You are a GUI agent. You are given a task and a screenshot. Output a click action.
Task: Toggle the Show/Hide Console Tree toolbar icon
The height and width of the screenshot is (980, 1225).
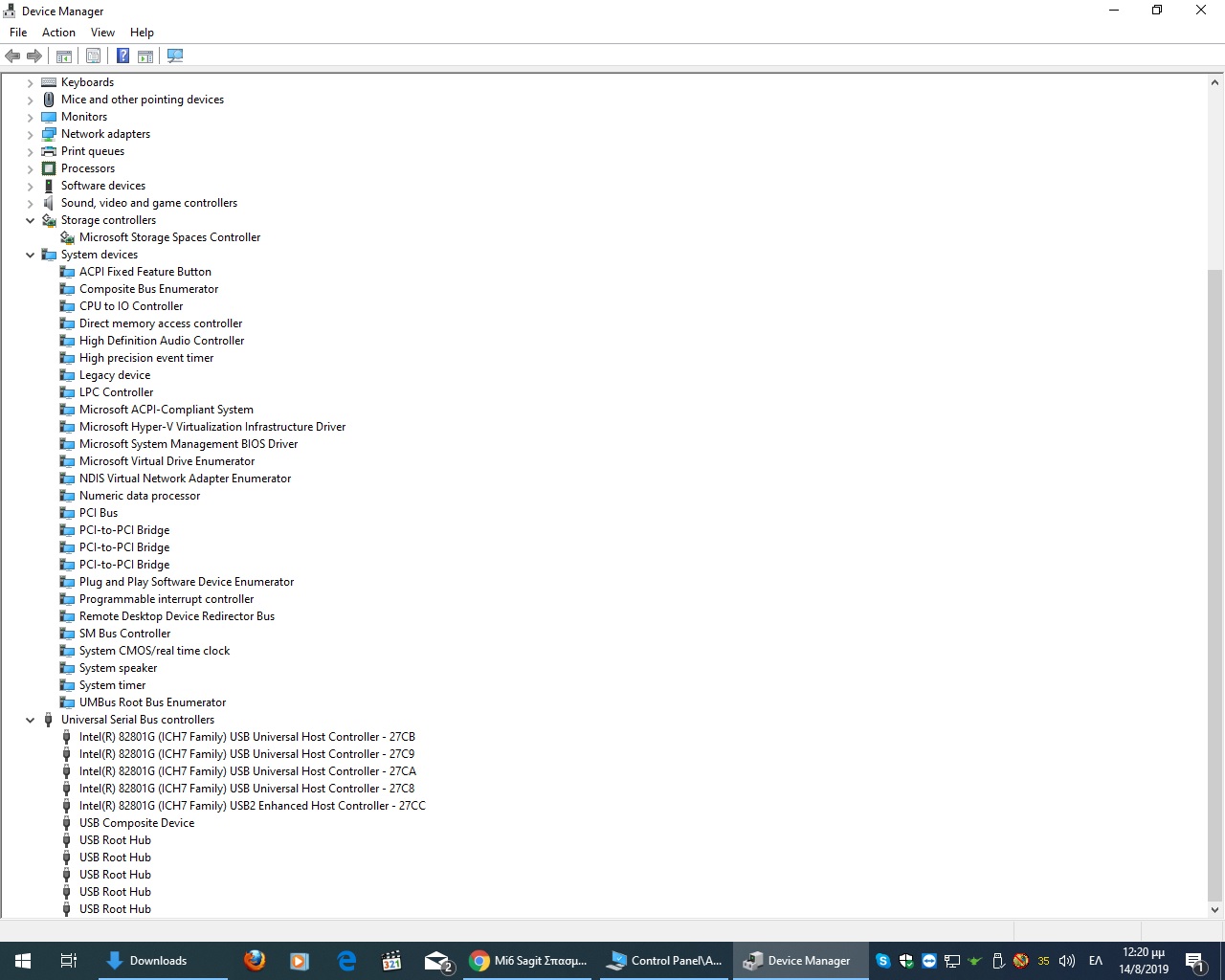[x=64, y=56]
